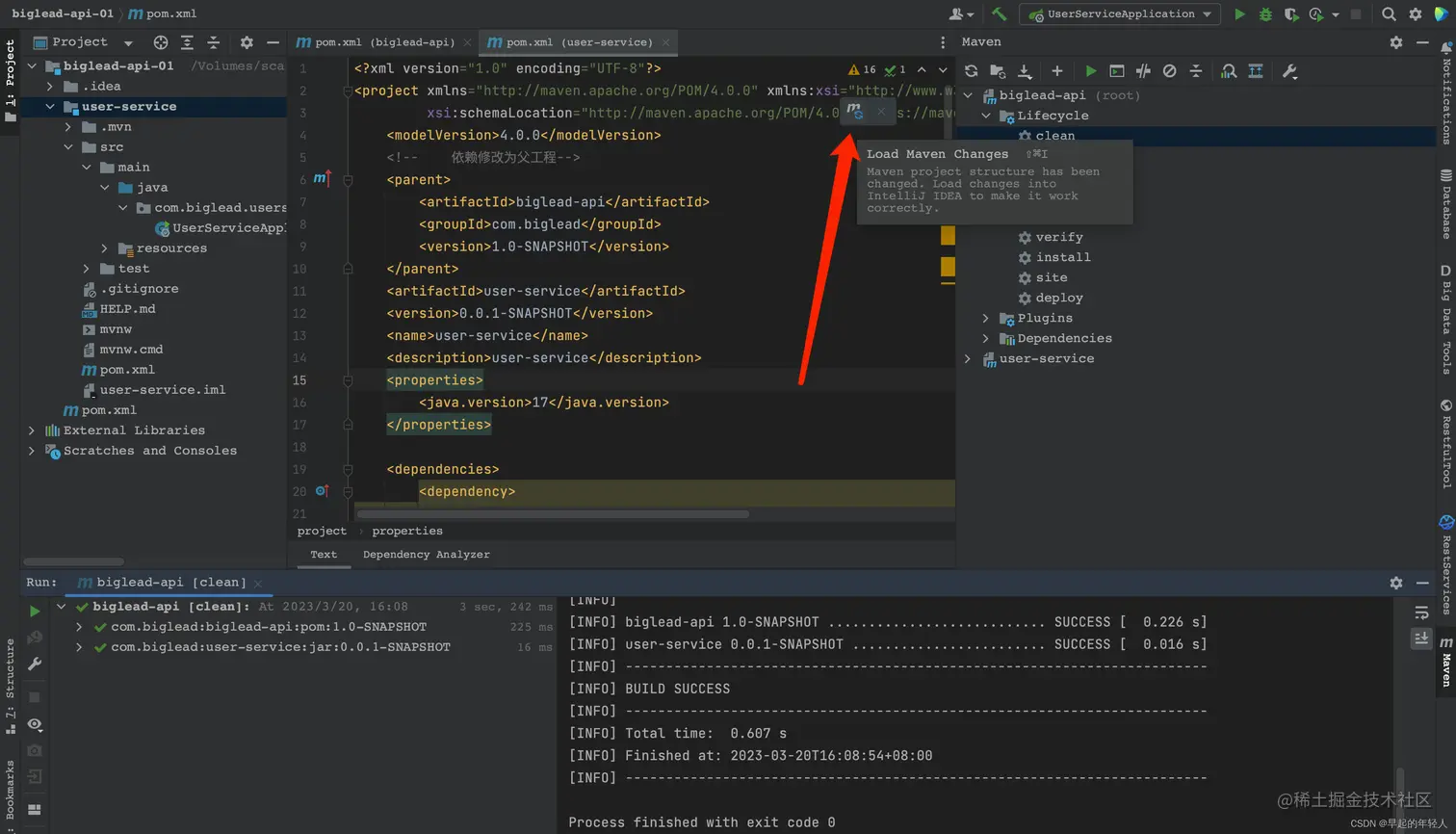This screenshot has height=834, width=1456.
Task: Select HELP.md file in project tree
Action: pyautogui.click(x=127, y=309)
